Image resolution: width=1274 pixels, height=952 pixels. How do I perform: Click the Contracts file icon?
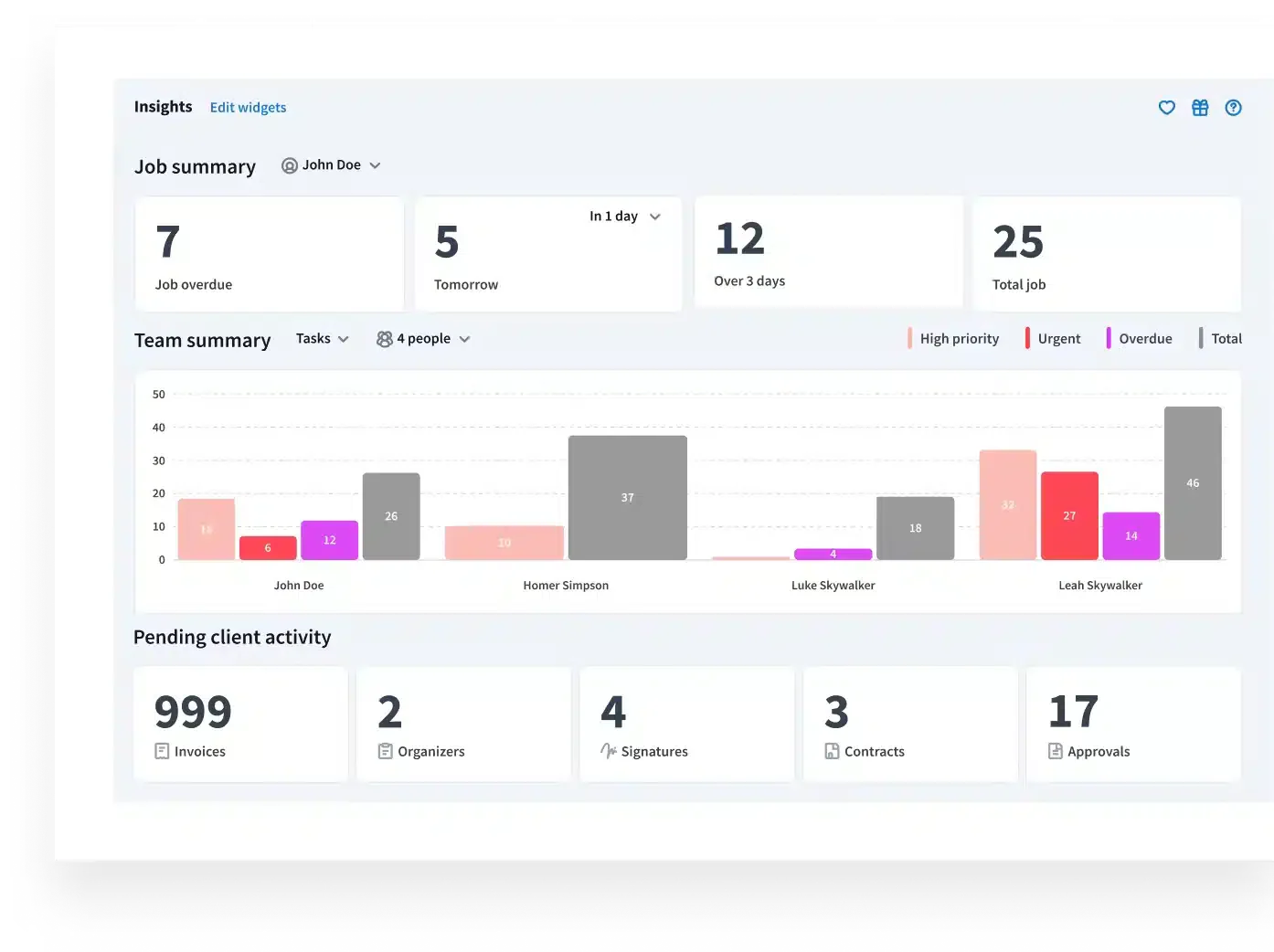[x=832, y=751]
